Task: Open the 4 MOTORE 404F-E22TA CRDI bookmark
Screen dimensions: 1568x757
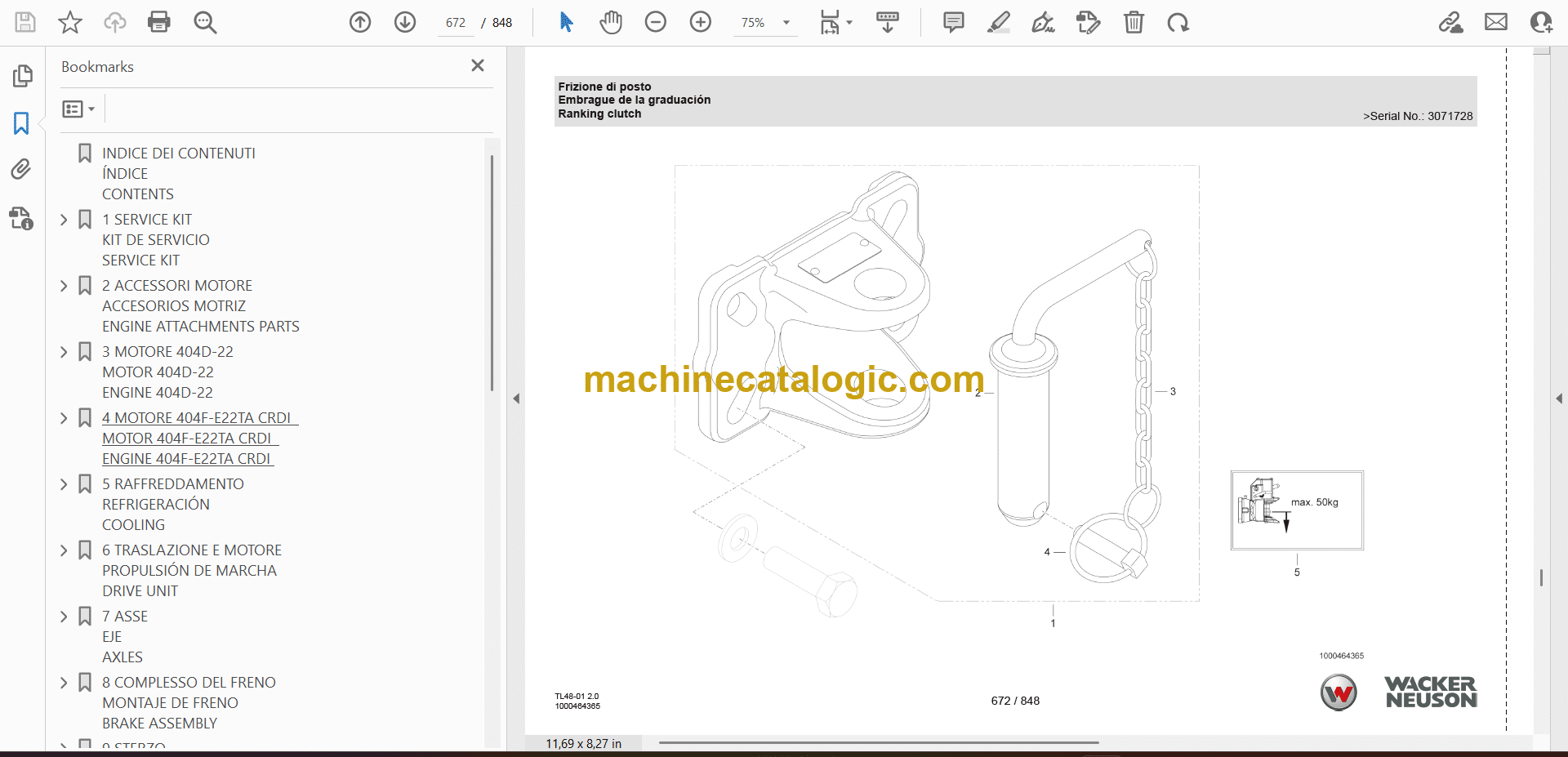Action: (196, 418)
